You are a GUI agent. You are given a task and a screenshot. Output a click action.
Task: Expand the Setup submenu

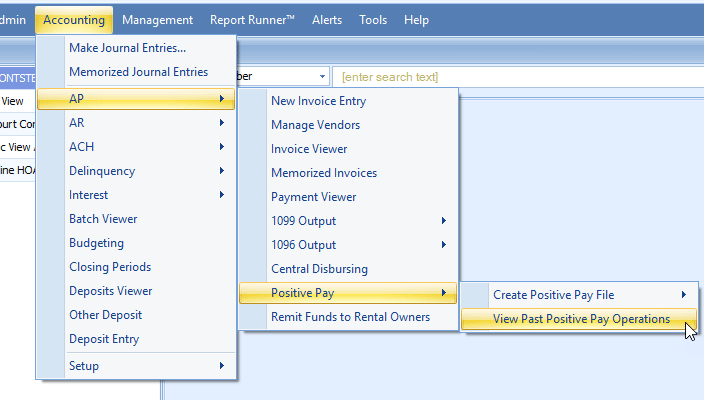[x=136, y=366]
